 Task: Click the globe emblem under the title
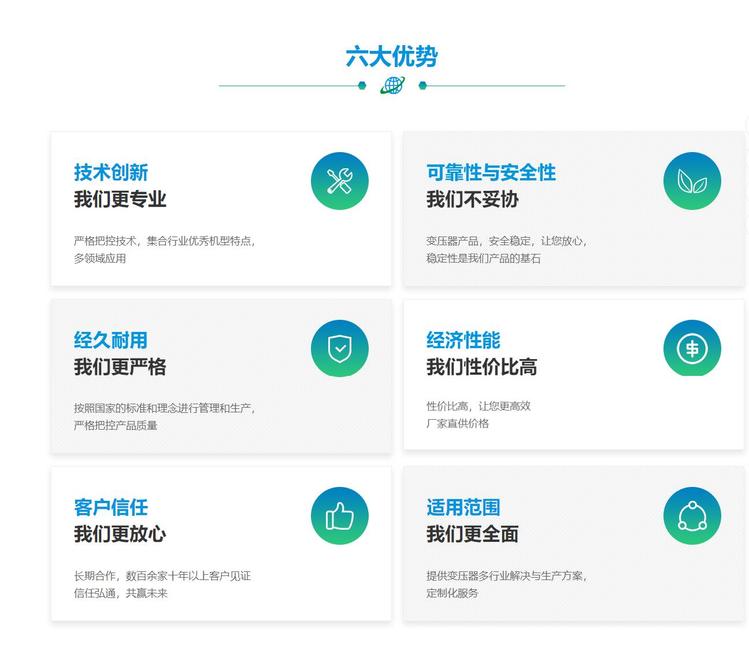click(392, 86)
